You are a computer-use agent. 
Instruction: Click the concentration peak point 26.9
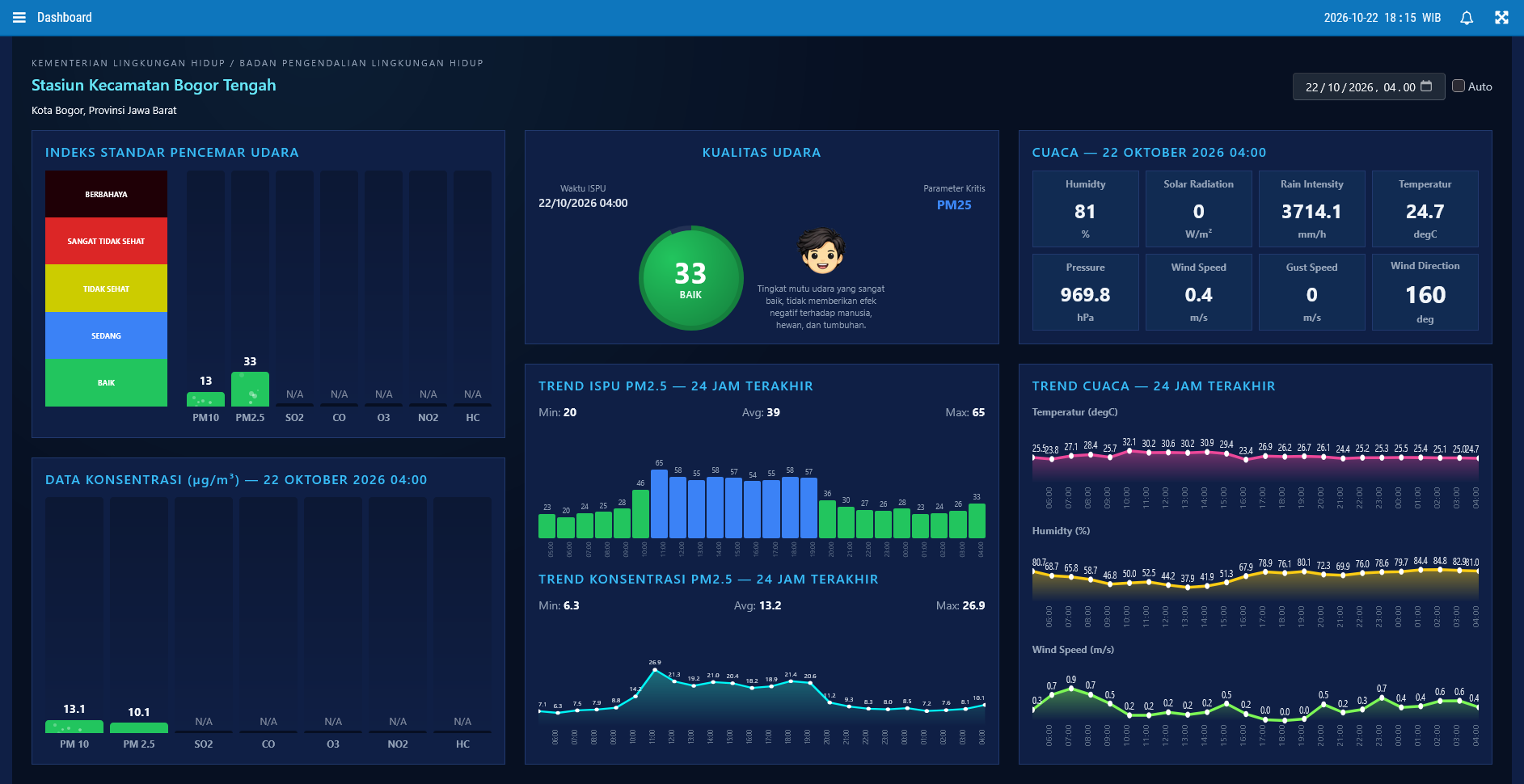pyautogui.click(x=655, y=670)
